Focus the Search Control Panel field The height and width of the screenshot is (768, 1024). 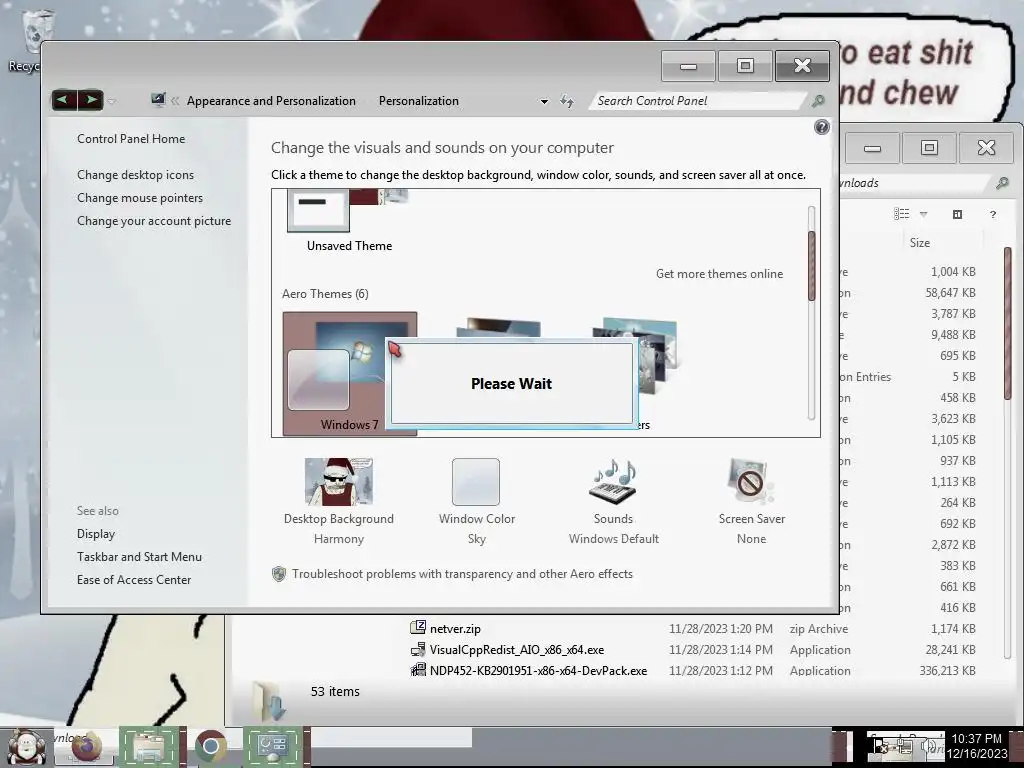tap(697, 101)
